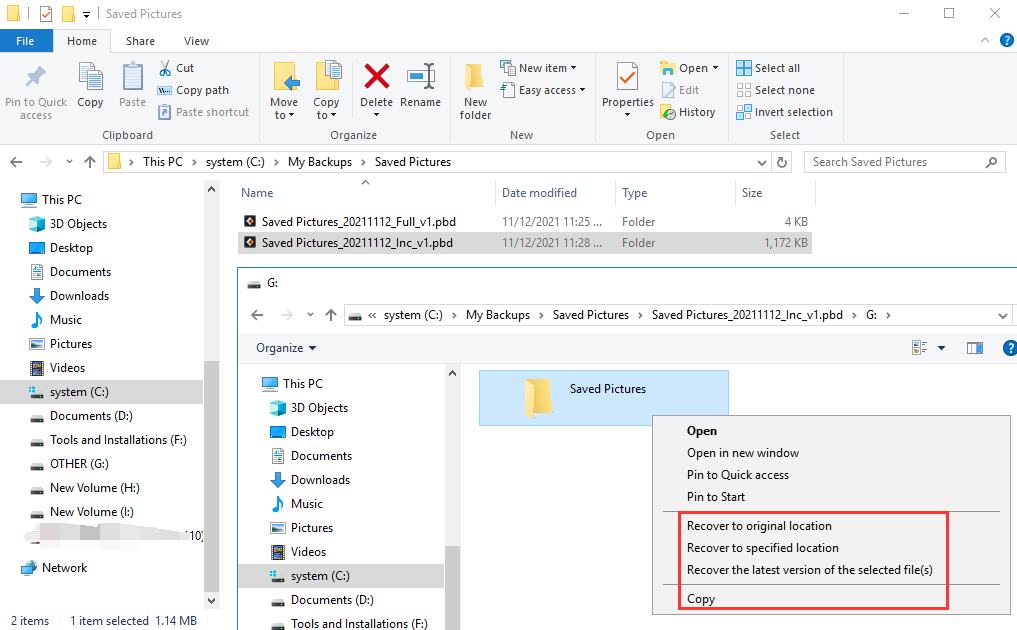Go back in the outer Explorer window
1017x630 pixels.
point(16,162)
